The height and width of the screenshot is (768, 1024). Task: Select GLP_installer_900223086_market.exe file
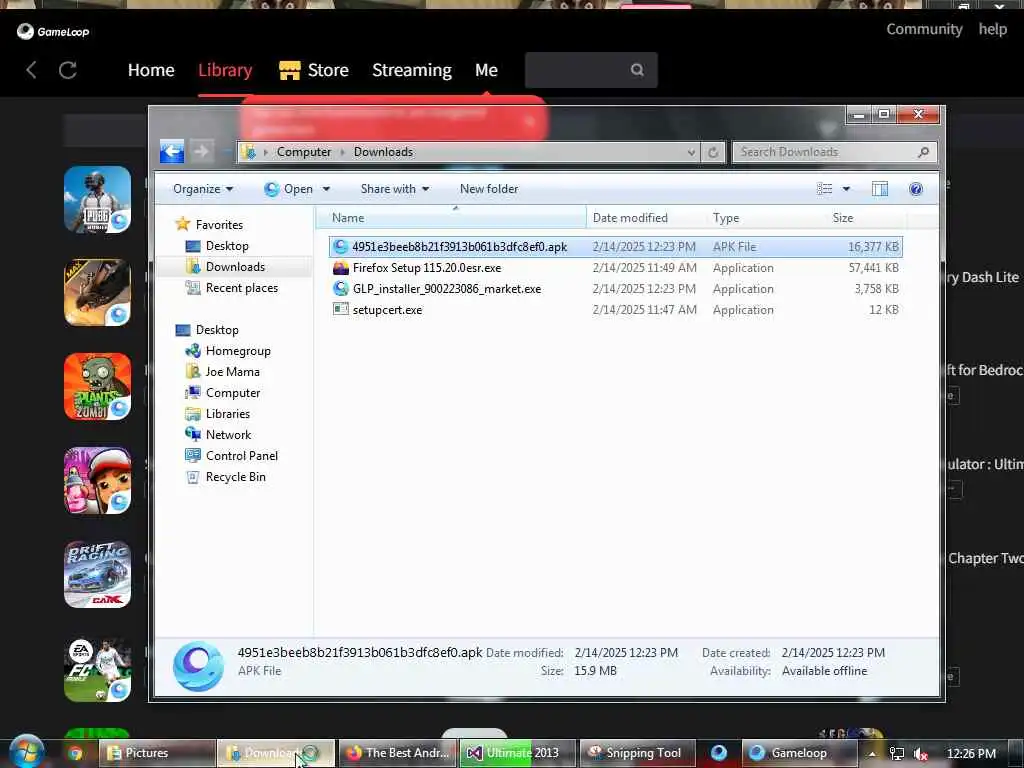pos(616,289)
